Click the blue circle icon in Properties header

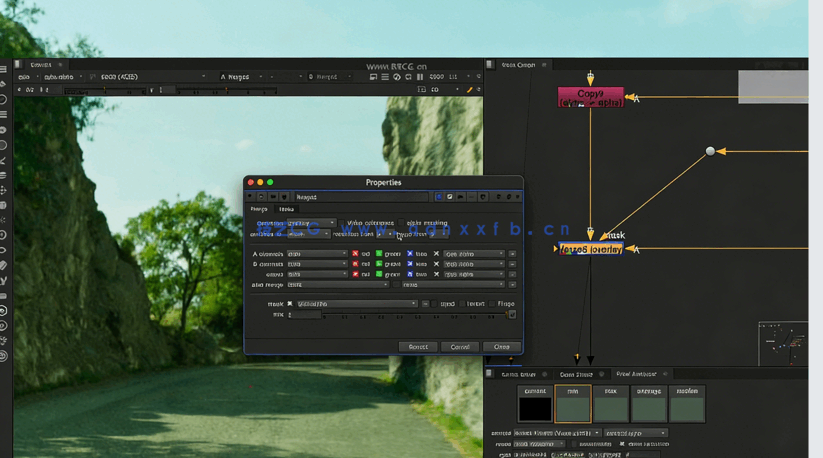point(439,197)
